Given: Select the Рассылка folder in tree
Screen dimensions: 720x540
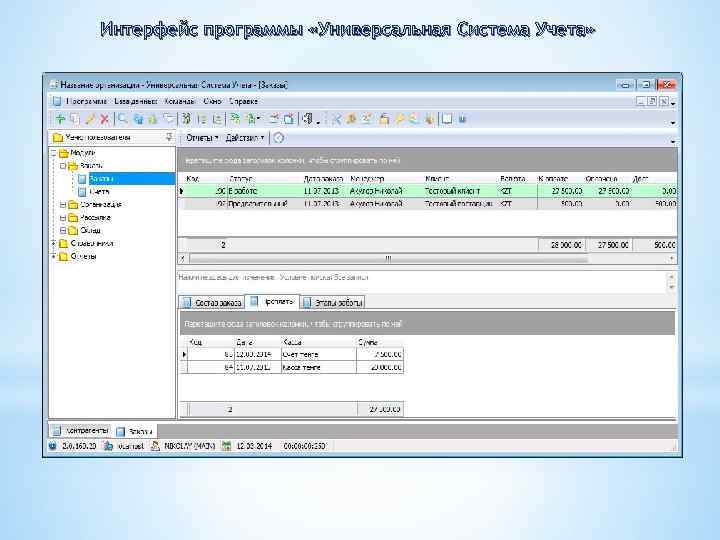Looking at the screenshot, I should point(95,217).
